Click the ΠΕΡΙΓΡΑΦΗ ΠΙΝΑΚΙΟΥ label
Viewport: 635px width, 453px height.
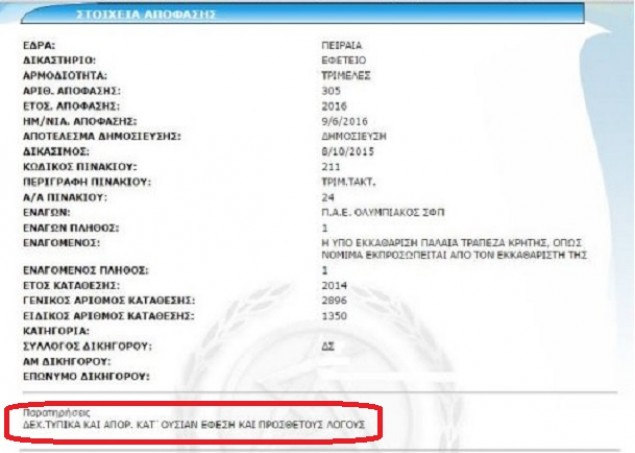pyautogui.click(x=87, y=182)
